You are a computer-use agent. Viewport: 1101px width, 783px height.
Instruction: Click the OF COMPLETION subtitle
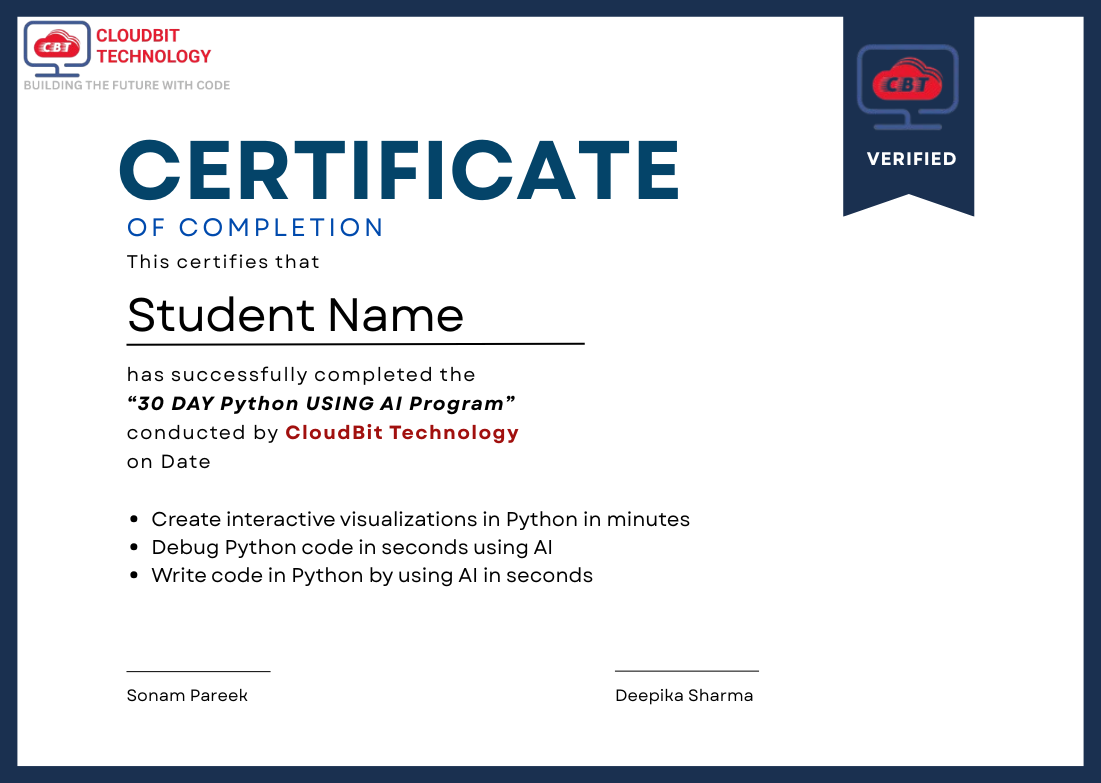tap(255, 228)
